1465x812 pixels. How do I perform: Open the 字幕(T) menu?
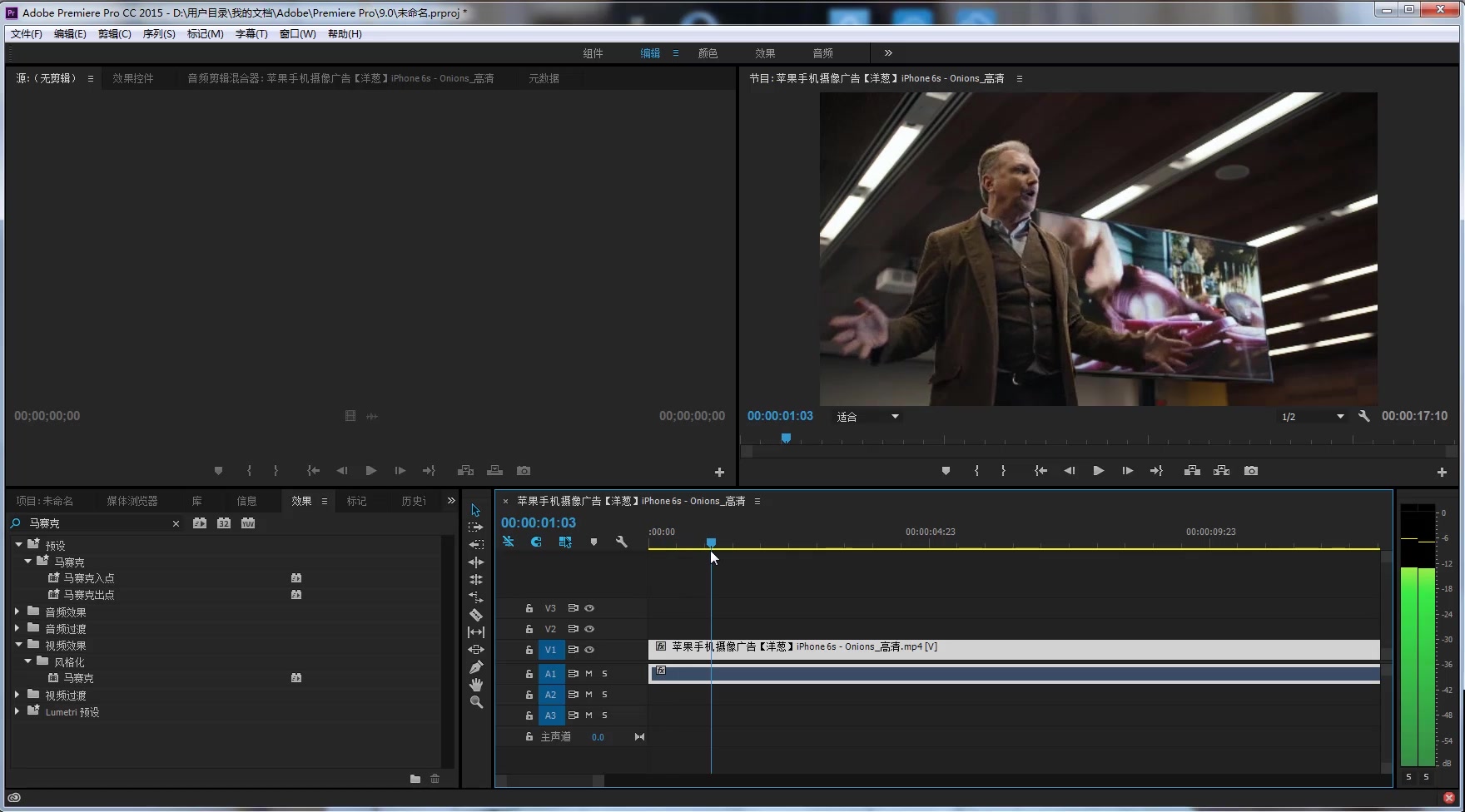click(x=251, y=34)
